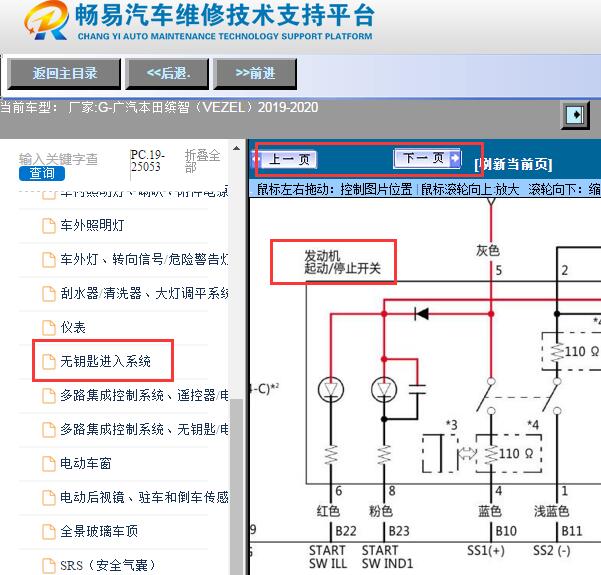Image resolution: width=601 pixels, height=575 pixels.
Task: Open the 车外照明灯 tree item
Action: pyautogui.click(x=92, y=225)
